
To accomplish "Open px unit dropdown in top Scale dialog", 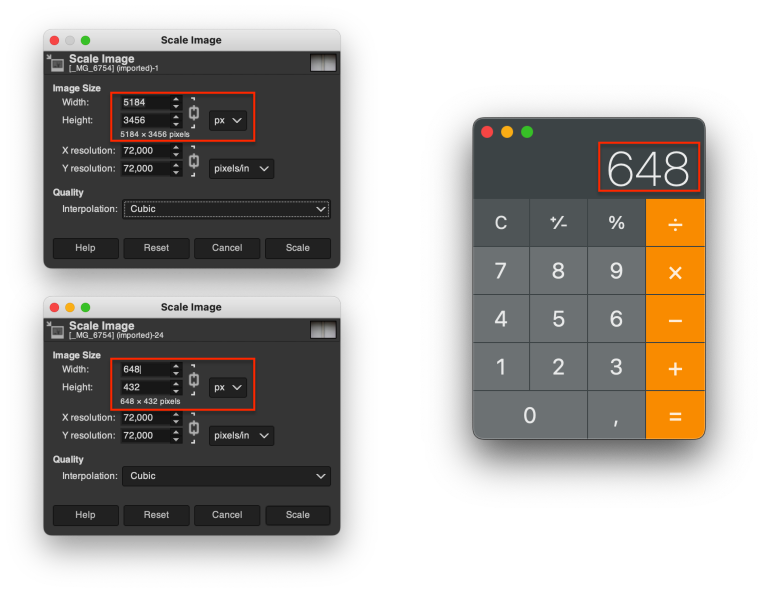I will pyautogui.click(x=228, y=120).
